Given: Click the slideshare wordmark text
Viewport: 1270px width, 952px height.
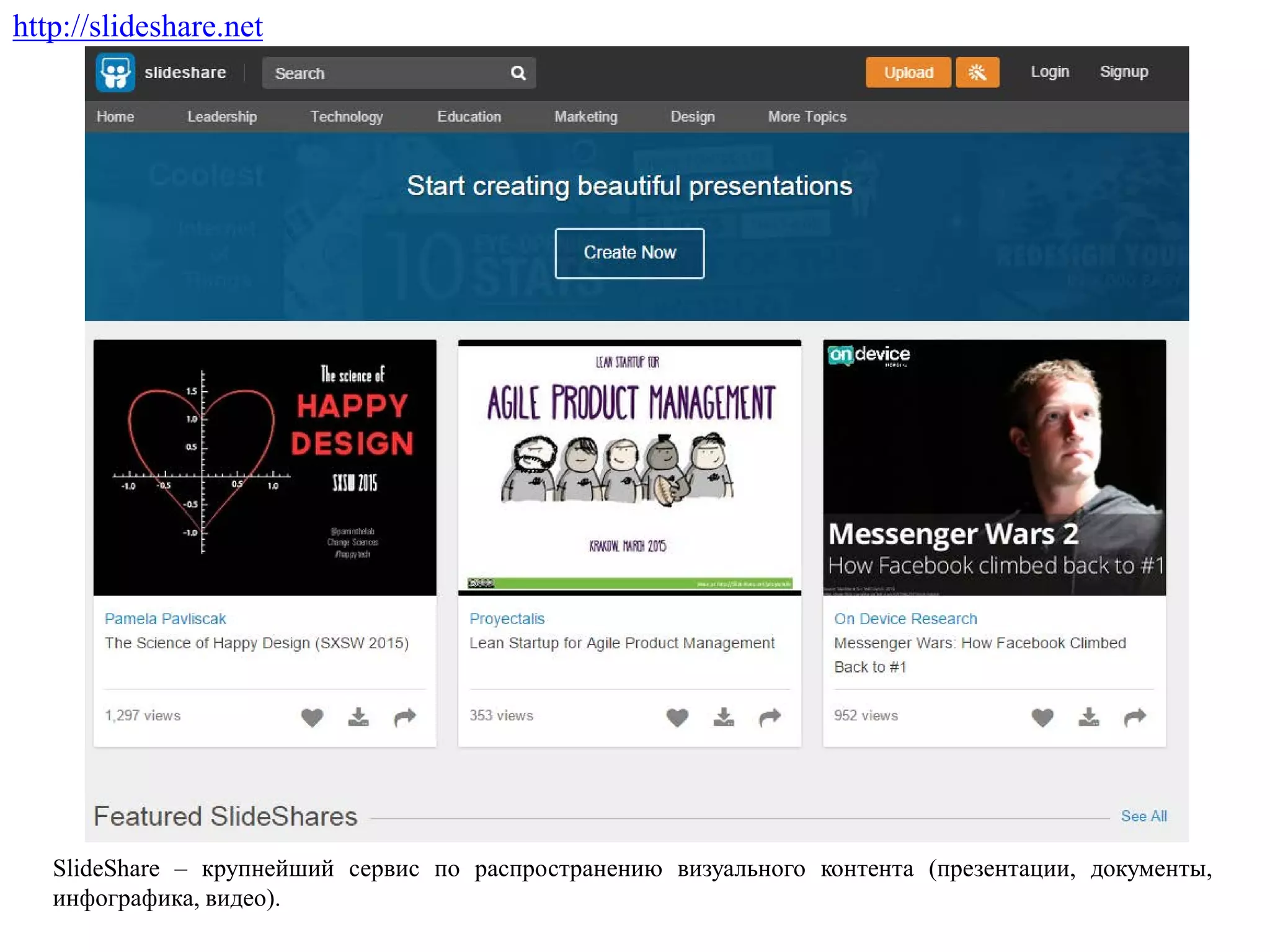Looking at the screenshot, I should point(185,73).
